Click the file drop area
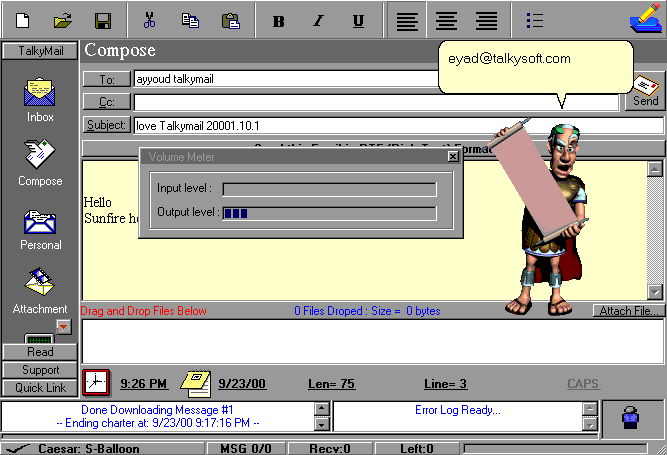The image size is (667, 455). pyautogui.click(x=373, y=341)
